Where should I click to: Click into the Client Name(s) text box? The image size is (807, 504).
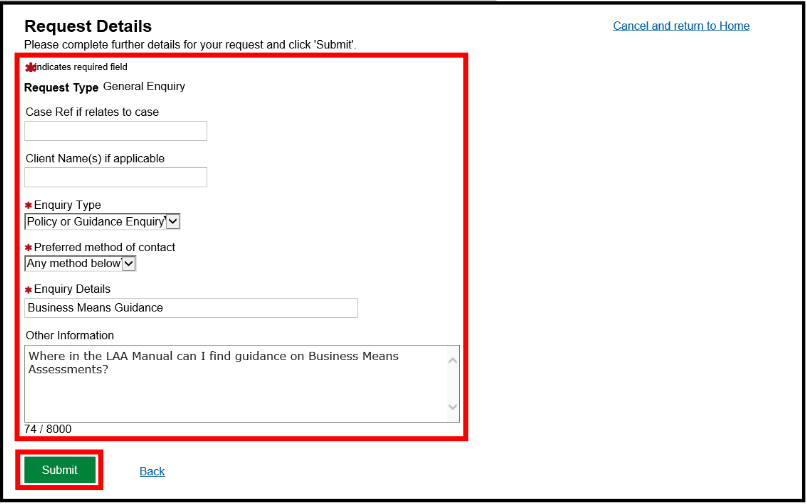pyautogui.click(x=116, y=177)
